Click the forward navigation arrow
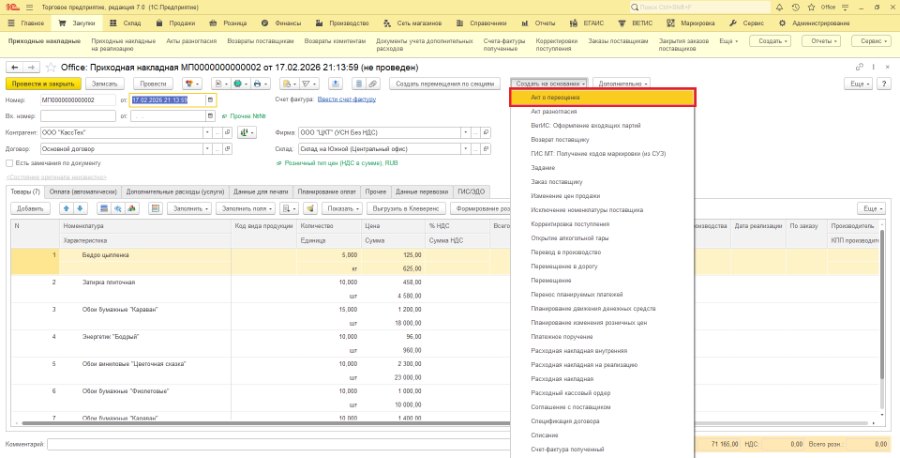 coord(31,67)
